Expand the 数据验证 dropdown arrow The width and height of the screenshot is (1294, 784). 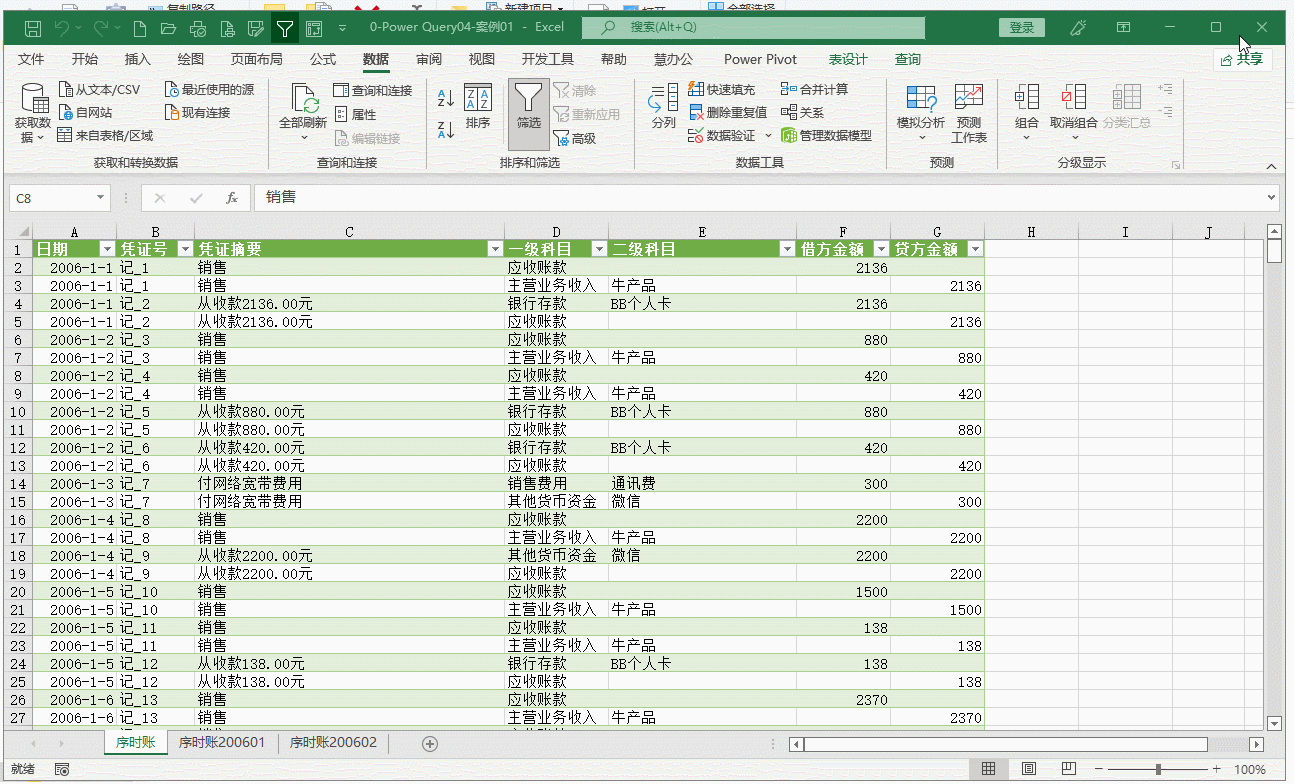(x=768, y=136)
